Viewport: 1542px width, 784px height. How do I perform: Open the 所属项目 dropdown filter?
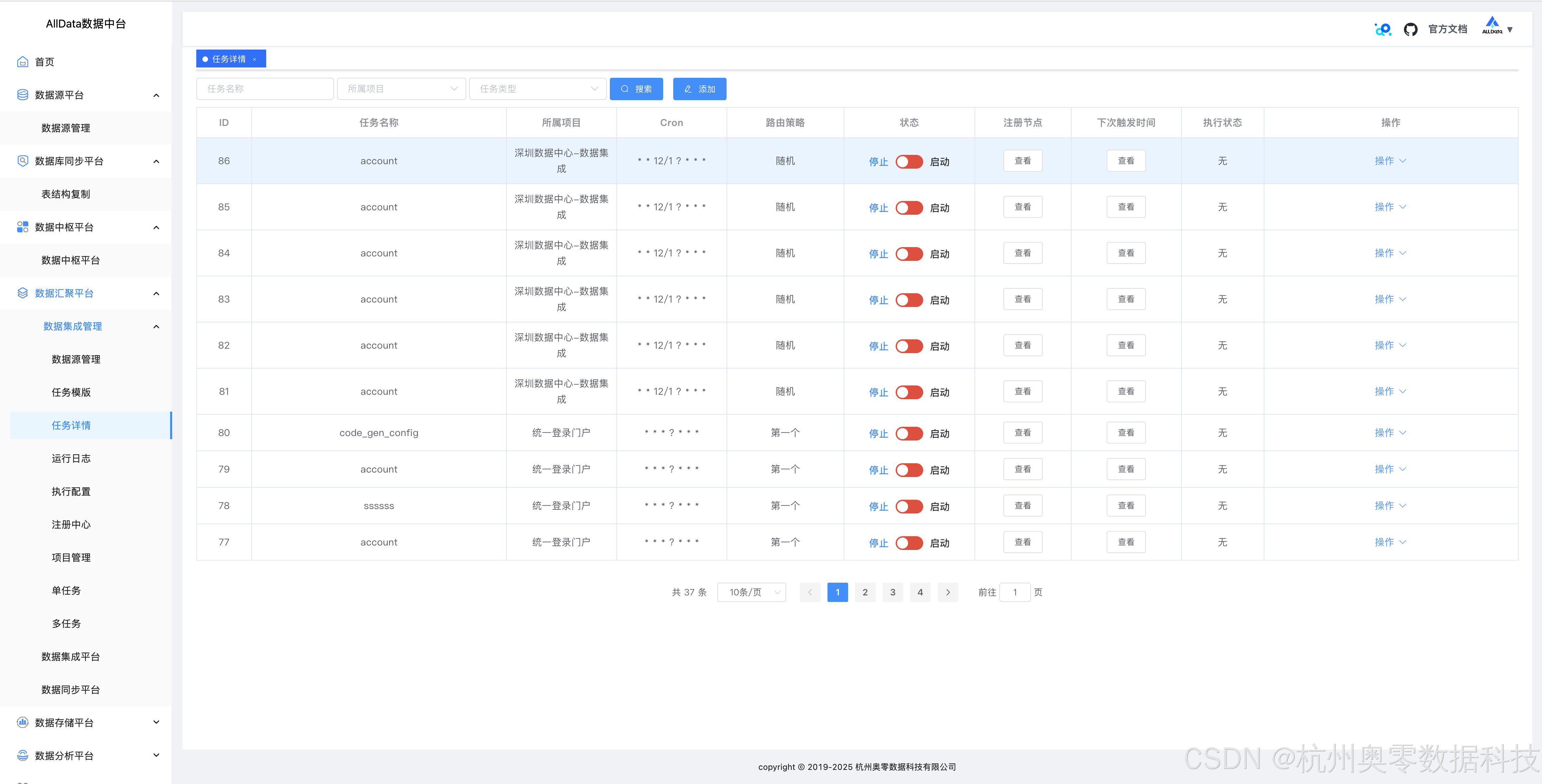(x=401, y=88)
